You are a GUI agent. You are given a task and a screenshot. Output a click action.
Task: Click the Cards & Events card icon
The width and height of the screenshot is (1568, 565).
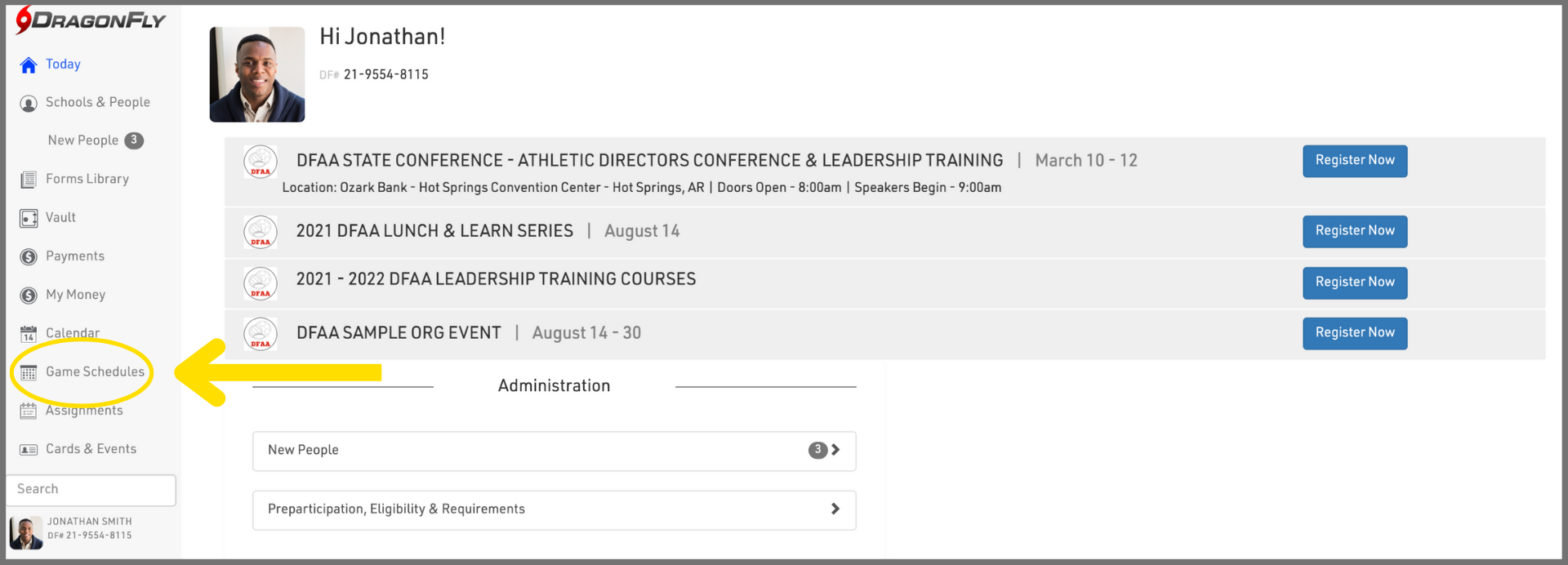click(29, 450)
